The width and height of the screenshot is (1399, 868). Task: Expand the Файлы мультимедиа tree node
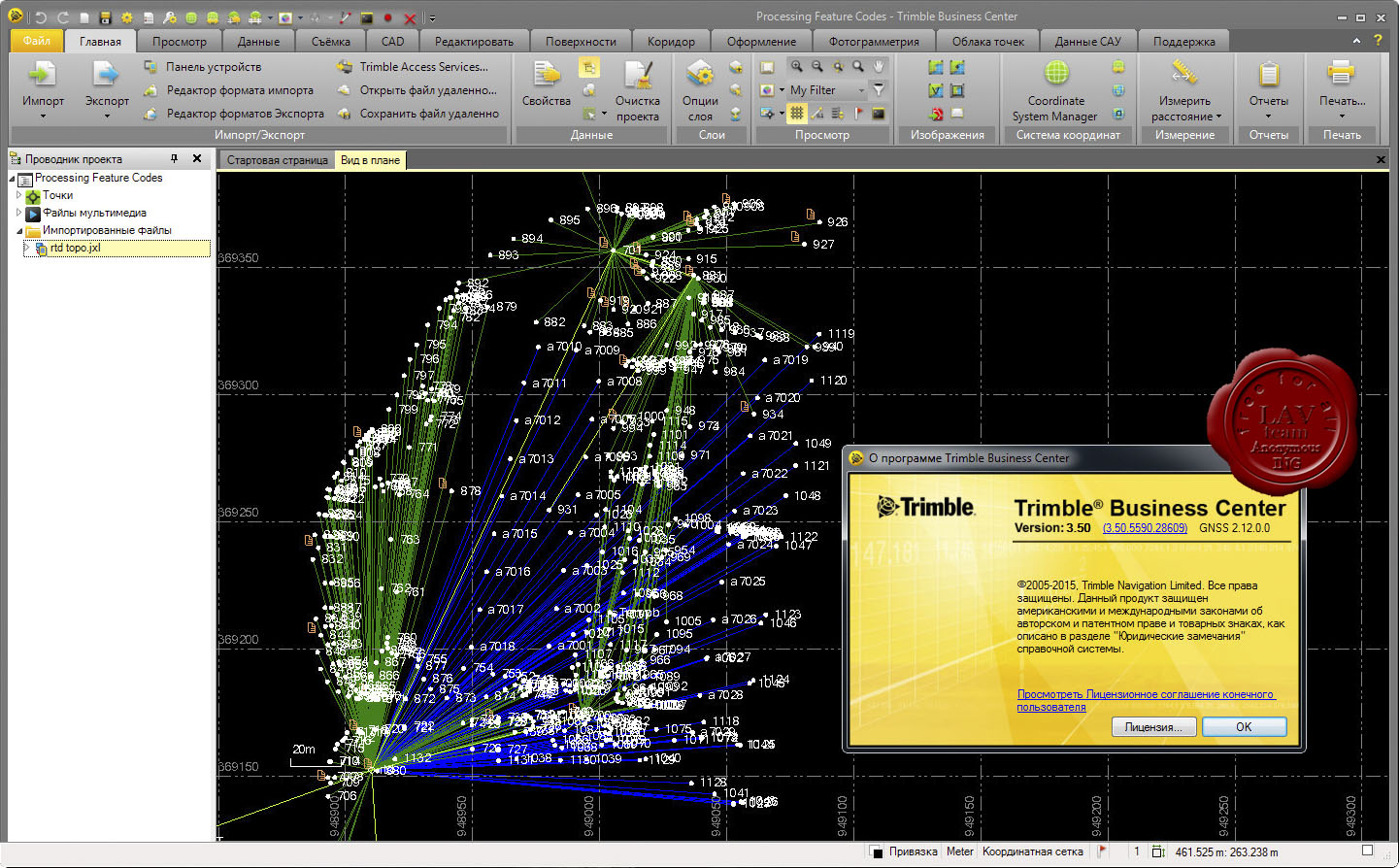pos(19,213)
